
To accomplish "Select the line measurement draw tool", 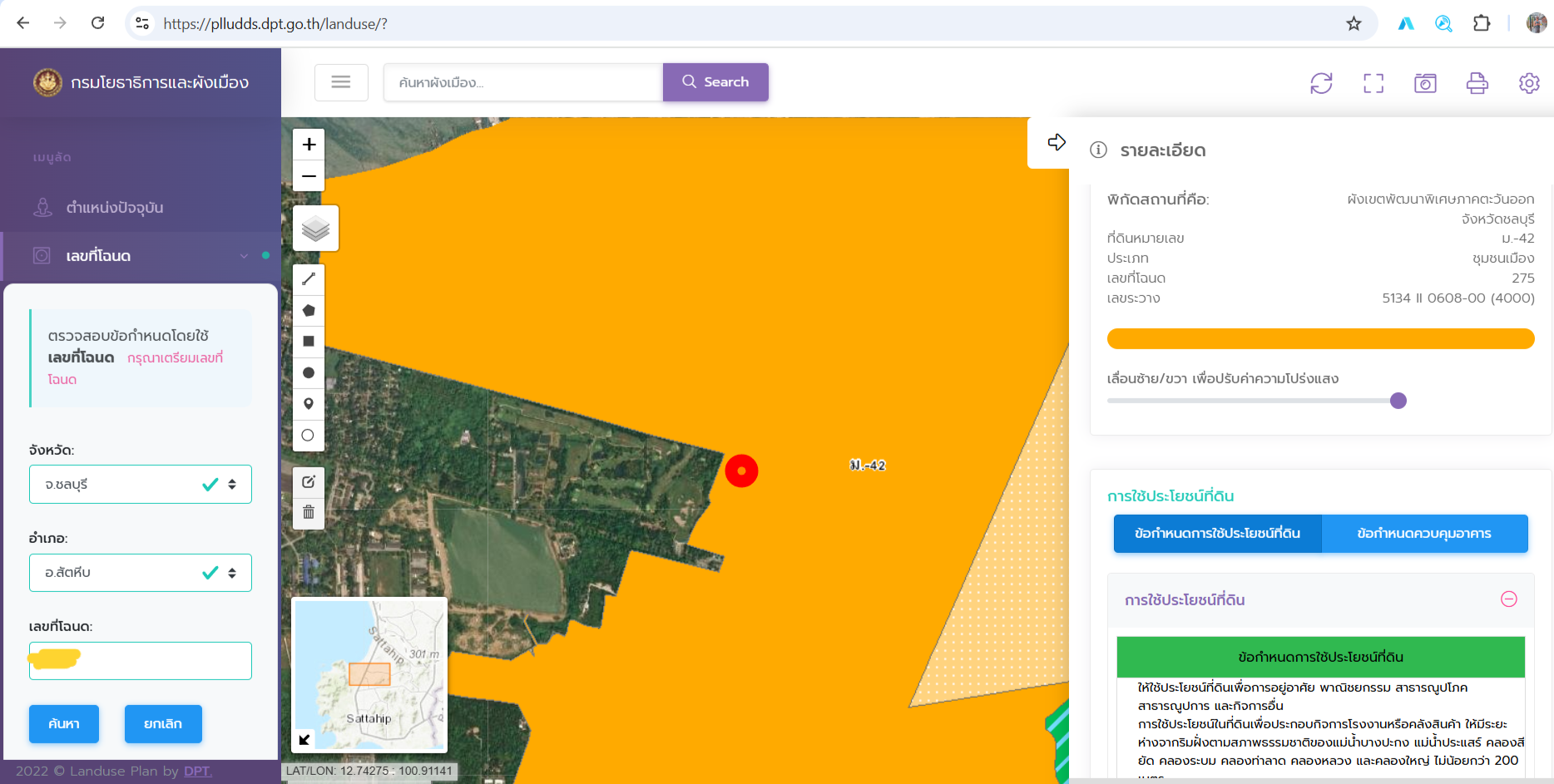I will click(309, 279).
